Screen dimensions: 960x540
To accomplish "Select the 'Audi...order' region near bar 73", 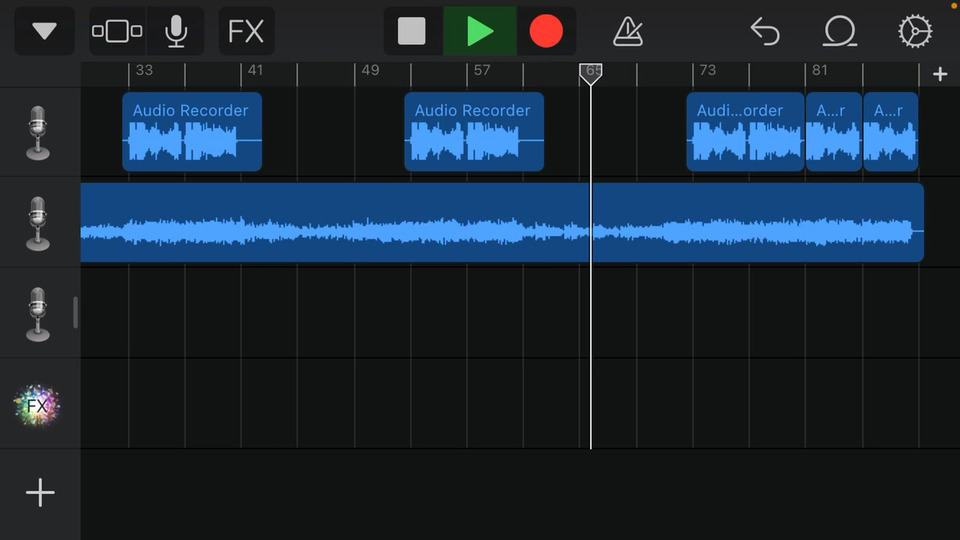I will tap(745, 132).
